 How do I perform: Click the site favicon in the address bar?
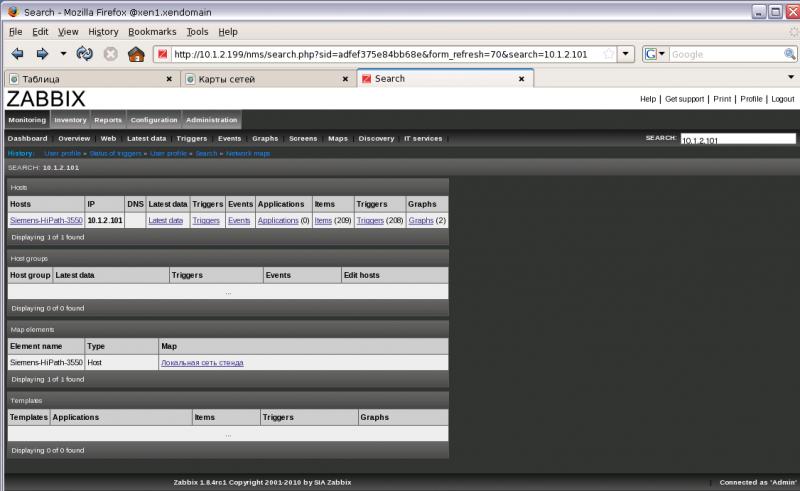(x=163, y=54)
